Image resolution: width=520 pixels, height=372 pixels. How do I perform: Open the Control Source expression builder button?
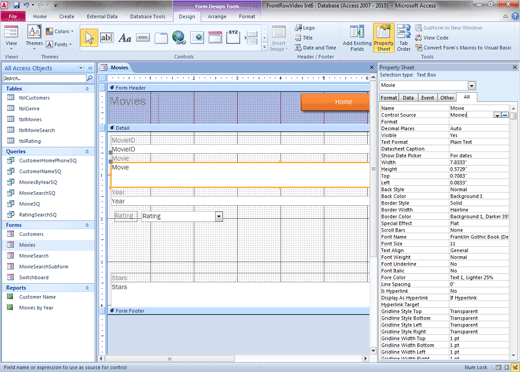505,115
